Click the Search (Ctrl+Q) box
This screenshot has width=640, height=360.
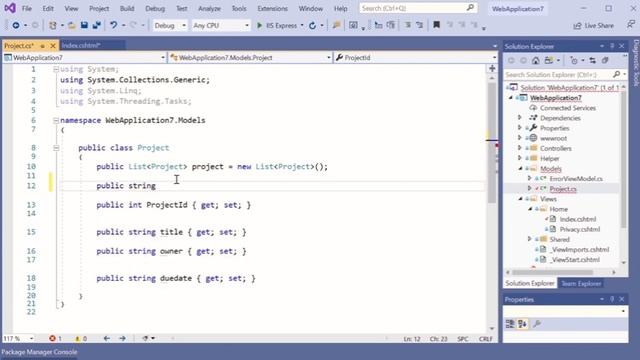(x=418, y=8)
